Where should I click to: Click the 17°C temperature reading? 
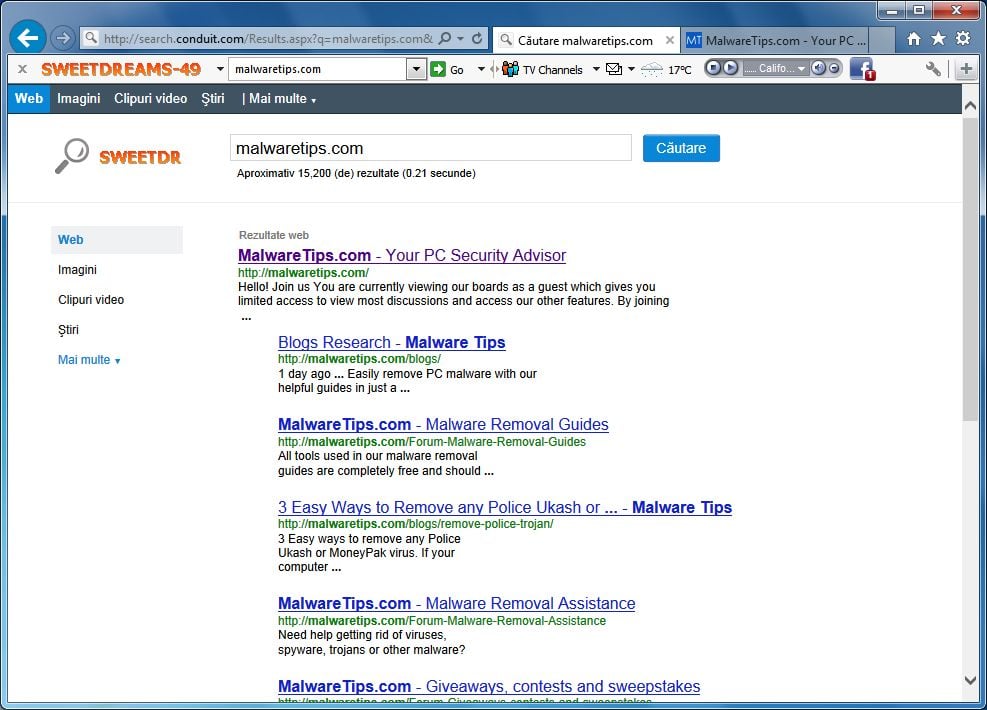[679, 70]
